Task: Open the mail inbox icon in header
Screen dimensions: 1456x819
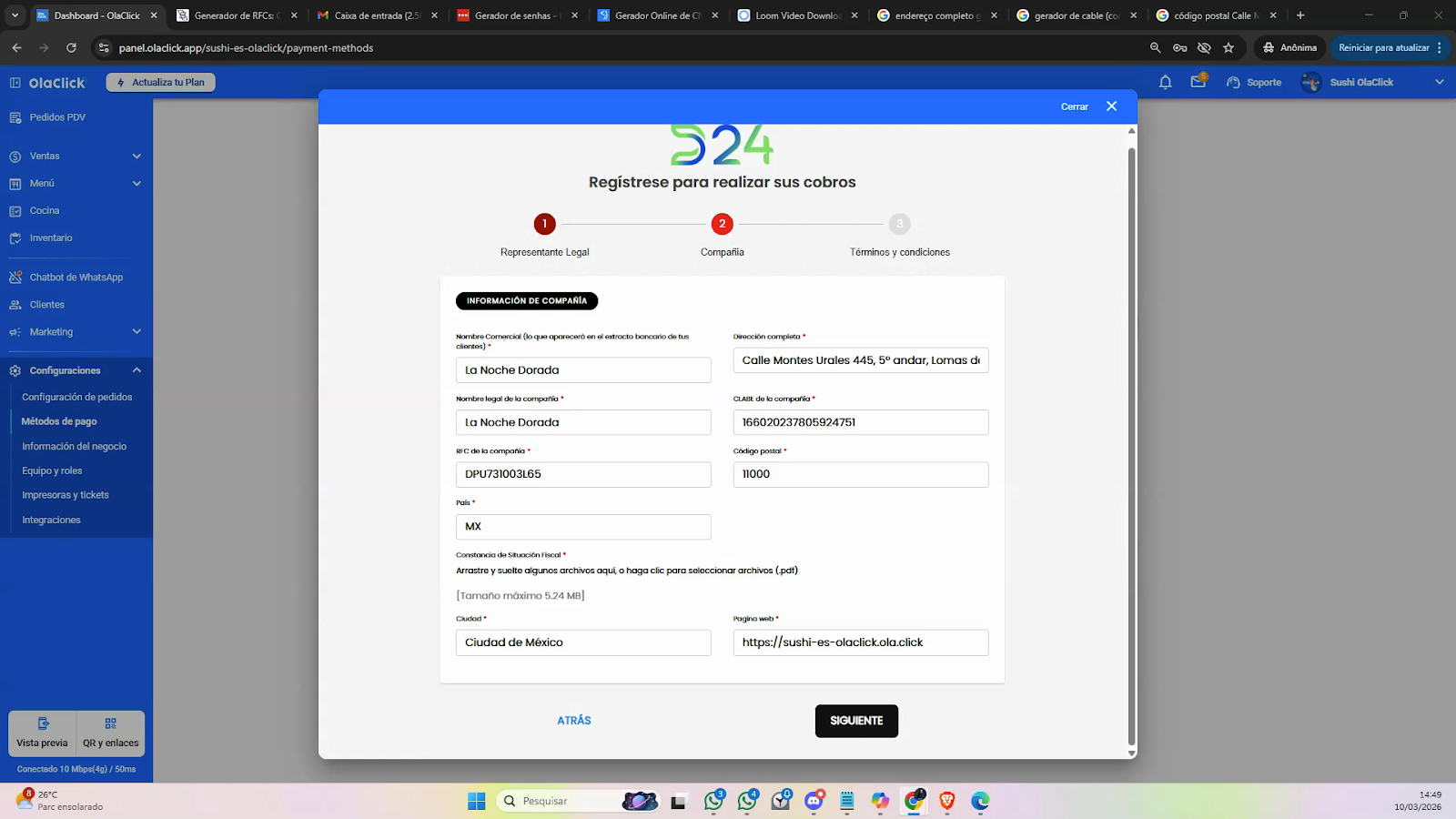Action: click(x=1198, y=82)
